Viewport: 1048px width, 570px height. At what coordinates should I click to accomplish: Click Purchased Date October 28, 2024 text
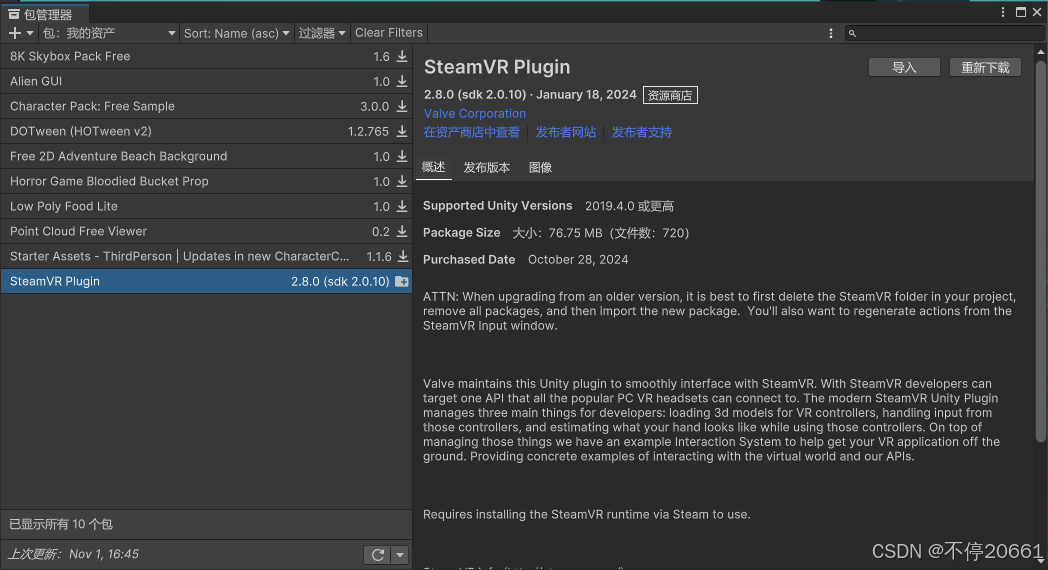point(525,259)
